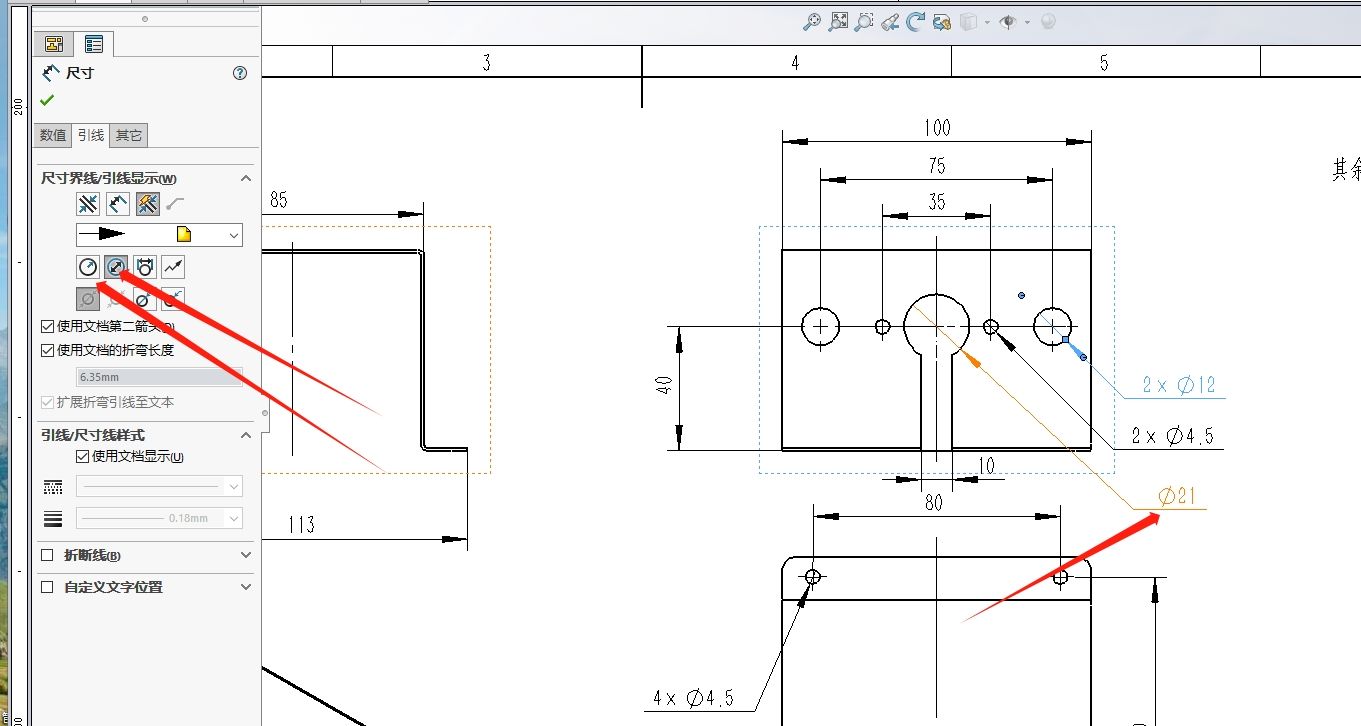The image size is (1361, 726).
Task: Click the Rotate View toolbar icon
Action: coord(915,21)
